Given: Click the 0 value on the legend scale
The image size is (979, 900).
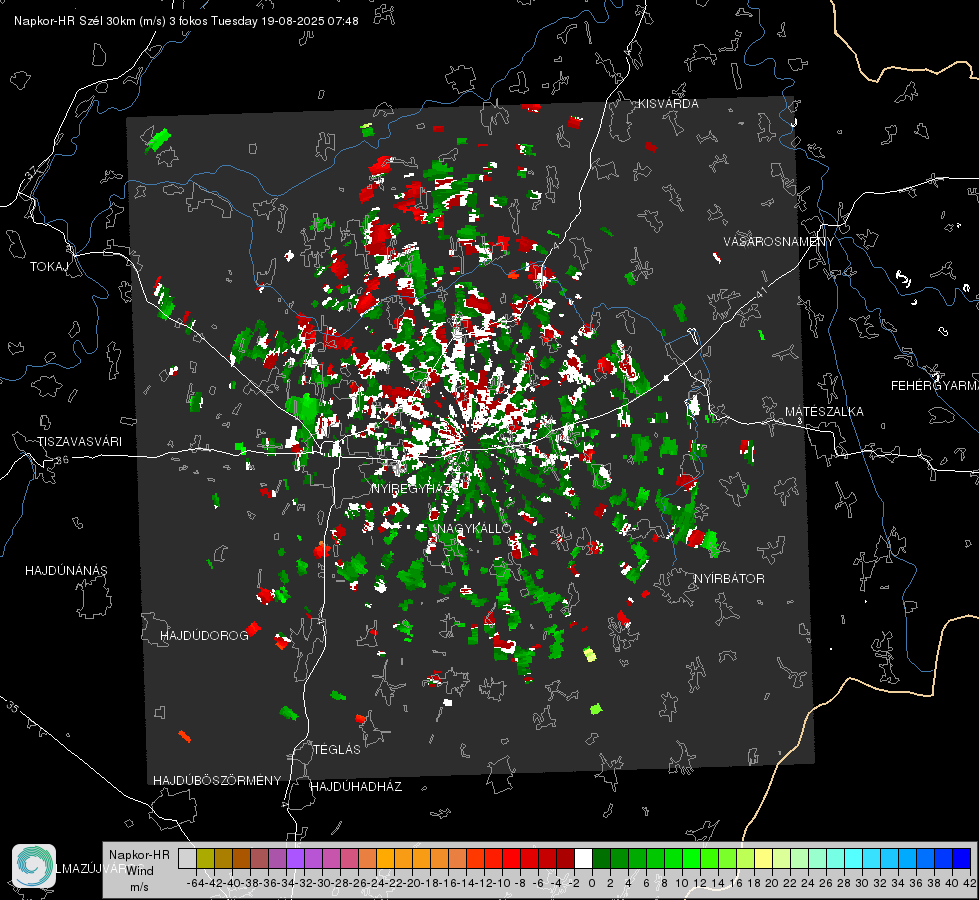Looking at the screenshot, I should click(x=592, y=883).
